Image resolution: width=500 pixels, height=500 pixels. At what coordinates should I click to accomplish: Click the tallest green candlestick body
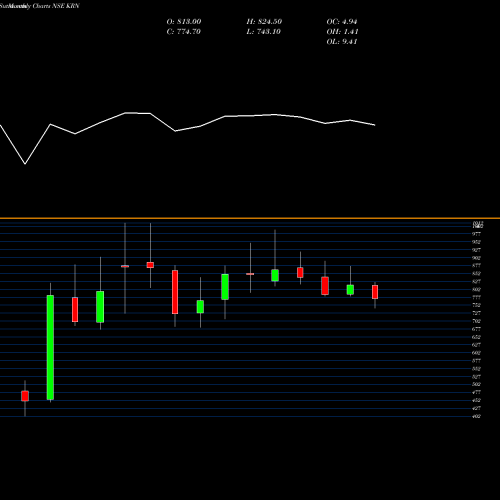pos(50,347)
